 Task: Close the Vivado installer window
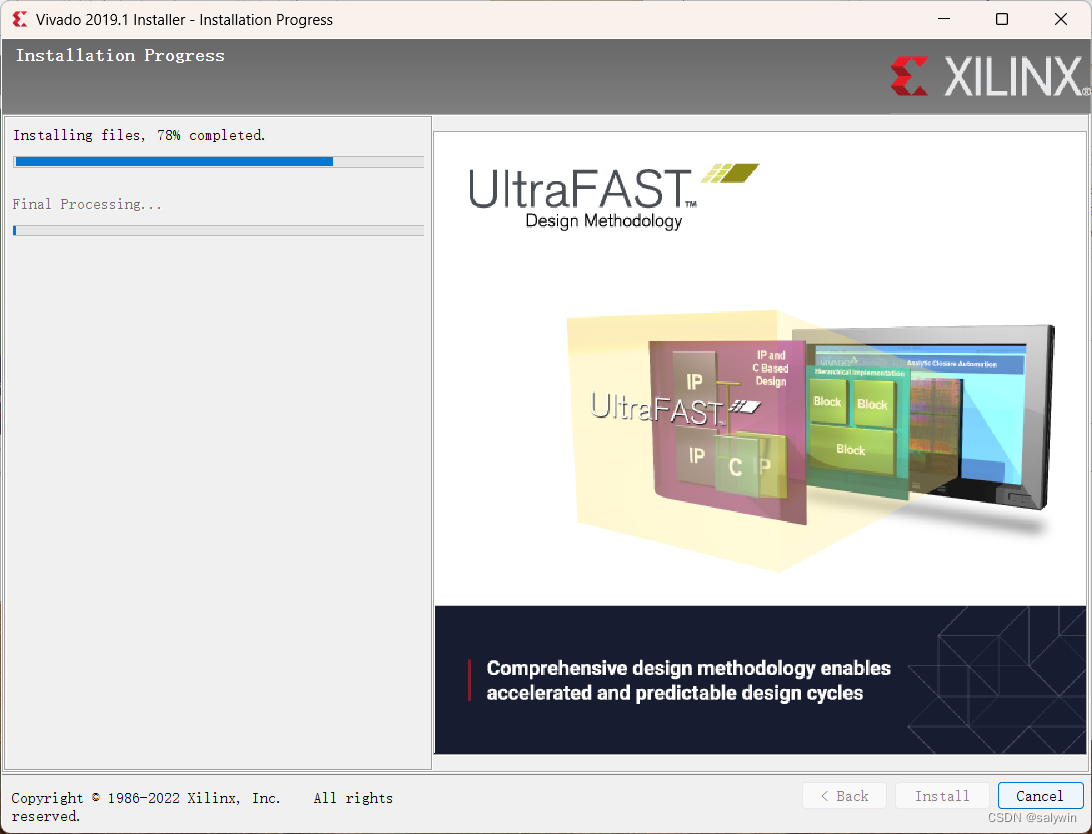pos(1060,19)
